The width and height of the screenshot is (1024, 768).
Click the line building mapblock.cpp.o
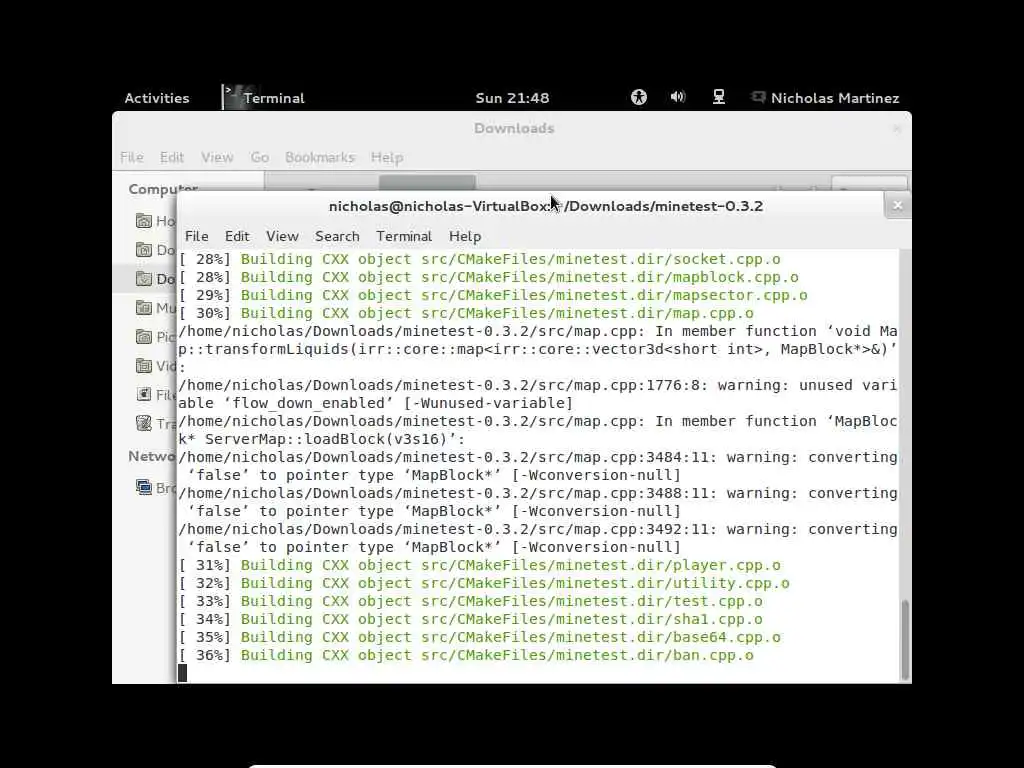tap(488, 277)
